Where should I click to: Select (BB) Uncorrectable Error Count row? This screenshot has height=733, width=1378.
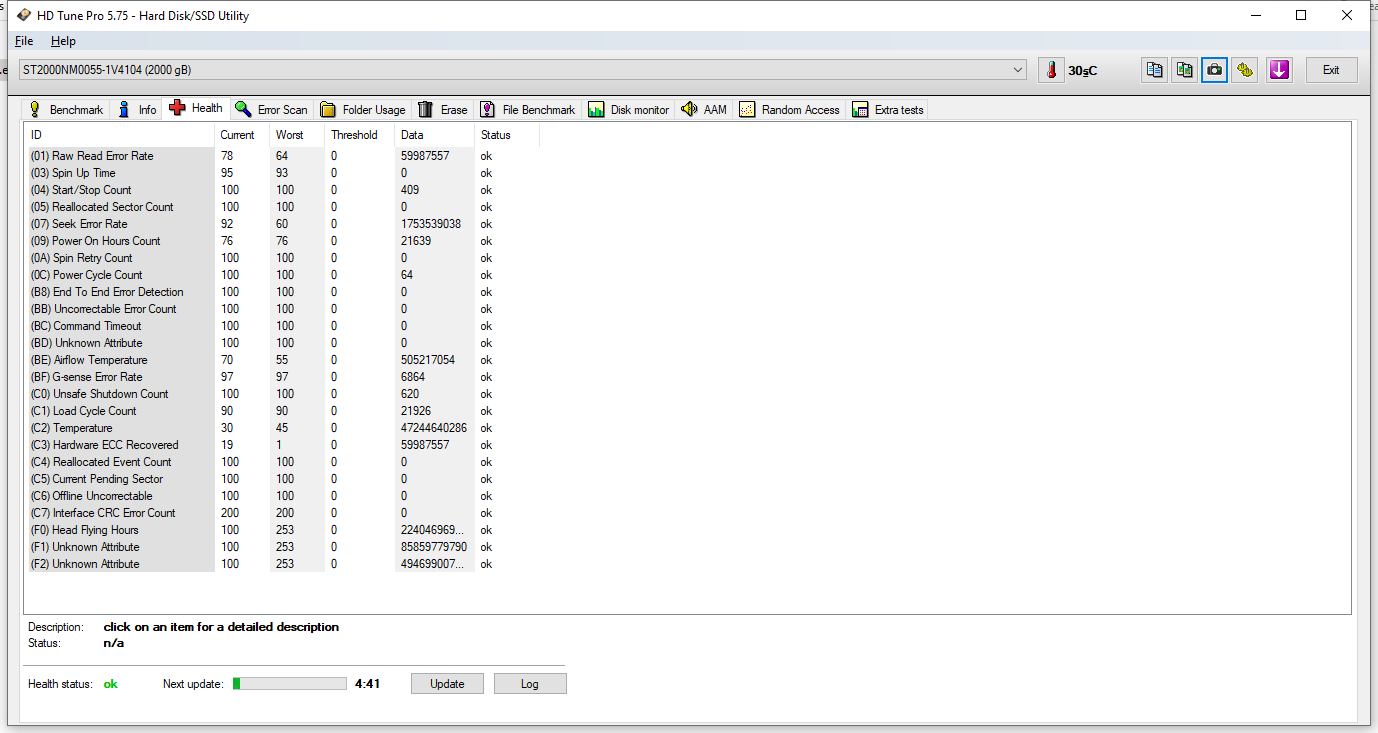click(x=283, y=309)
